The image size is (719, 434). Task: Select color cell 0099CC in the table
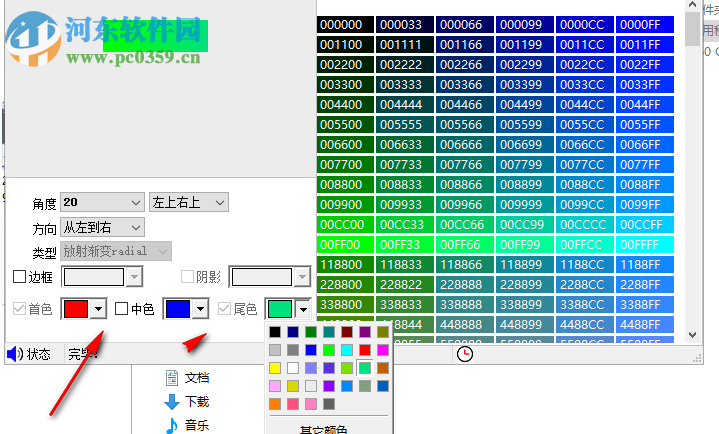pyautogui.click(x=585, y=205)
